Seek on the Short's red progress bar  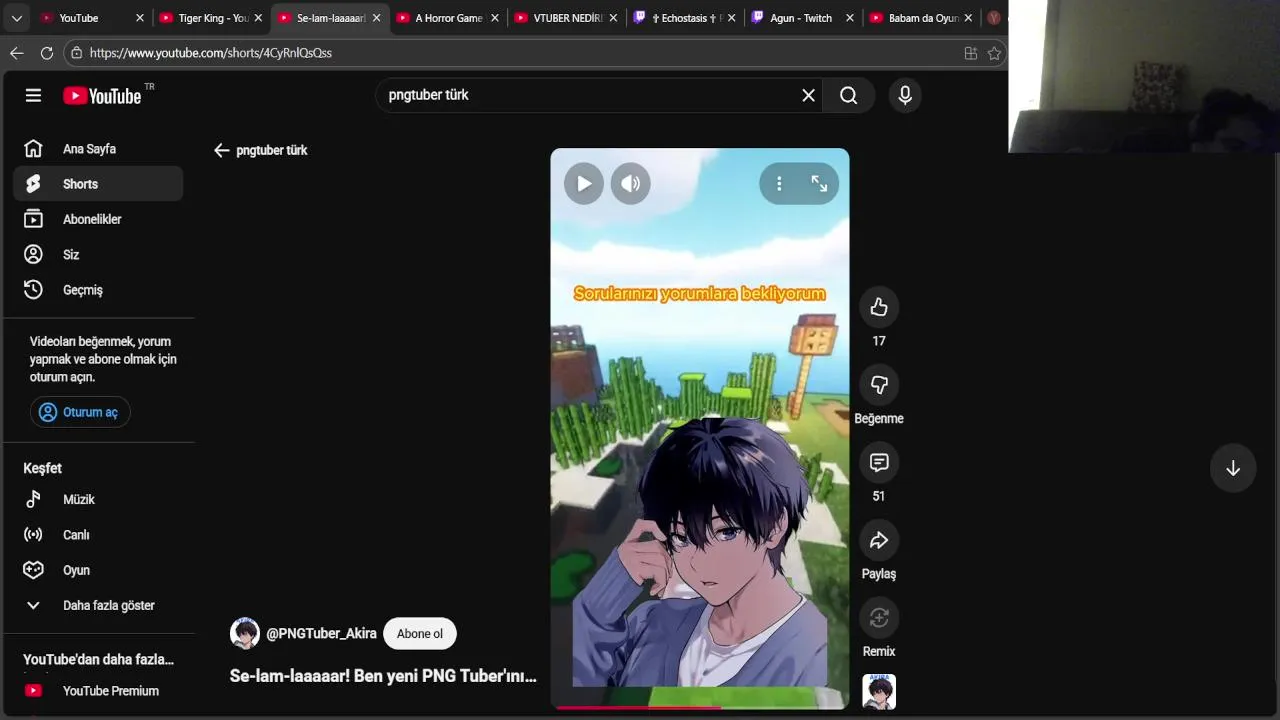(700, 707)
